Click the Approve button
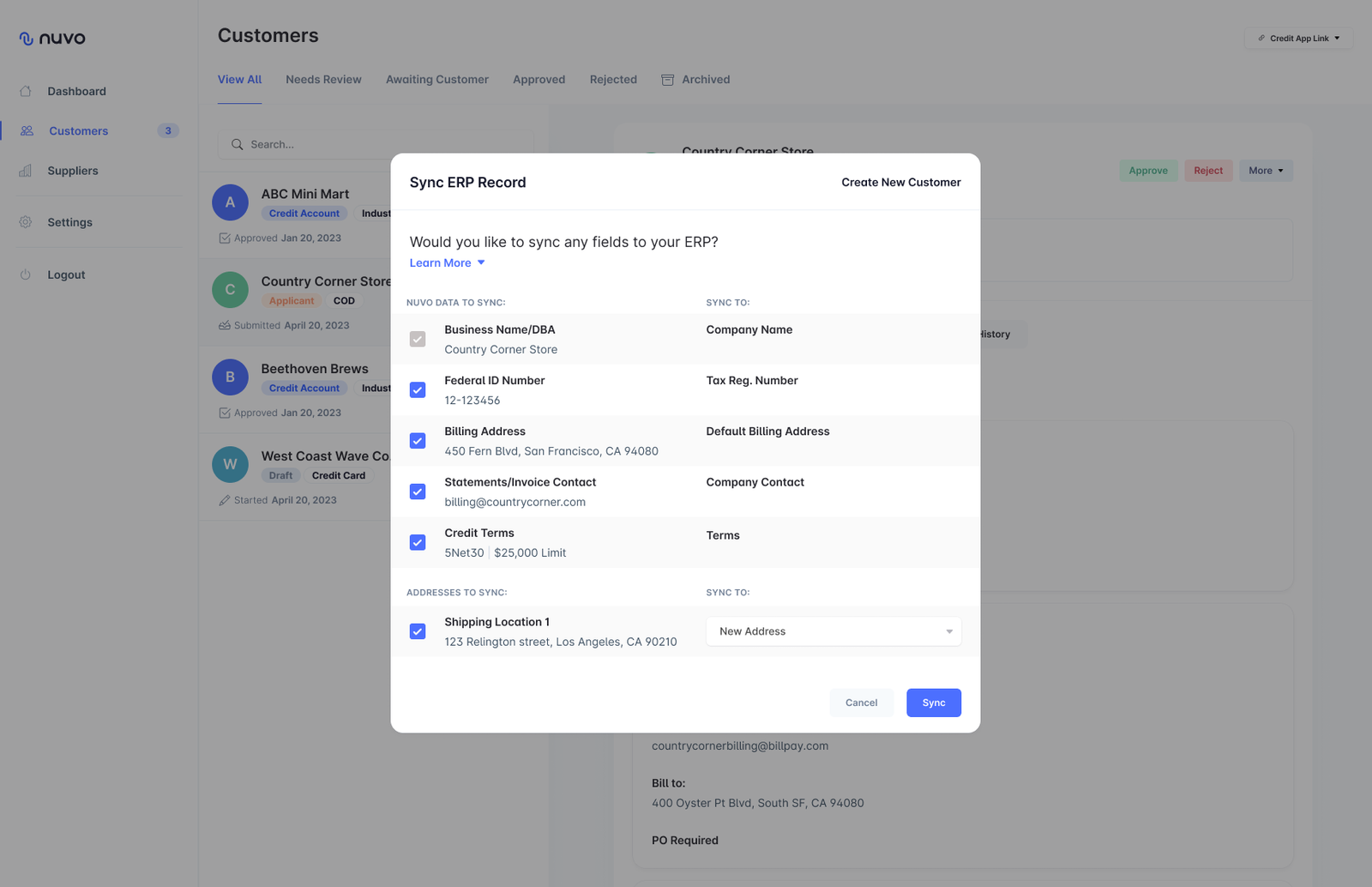The width and height of the screenshot is (1372, 887). pyautogui.click(x=1148, y=171)
